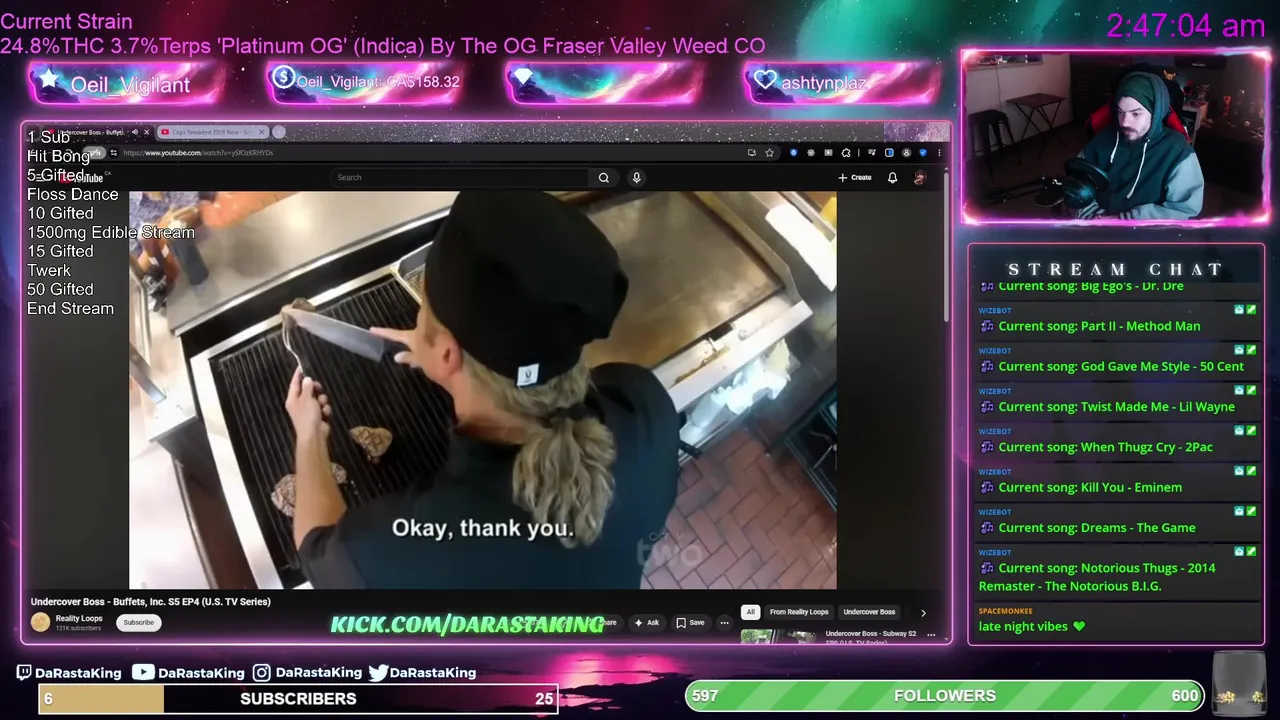
Task: Toggle browser side panel icon
Action: click(x=889, y=153)
